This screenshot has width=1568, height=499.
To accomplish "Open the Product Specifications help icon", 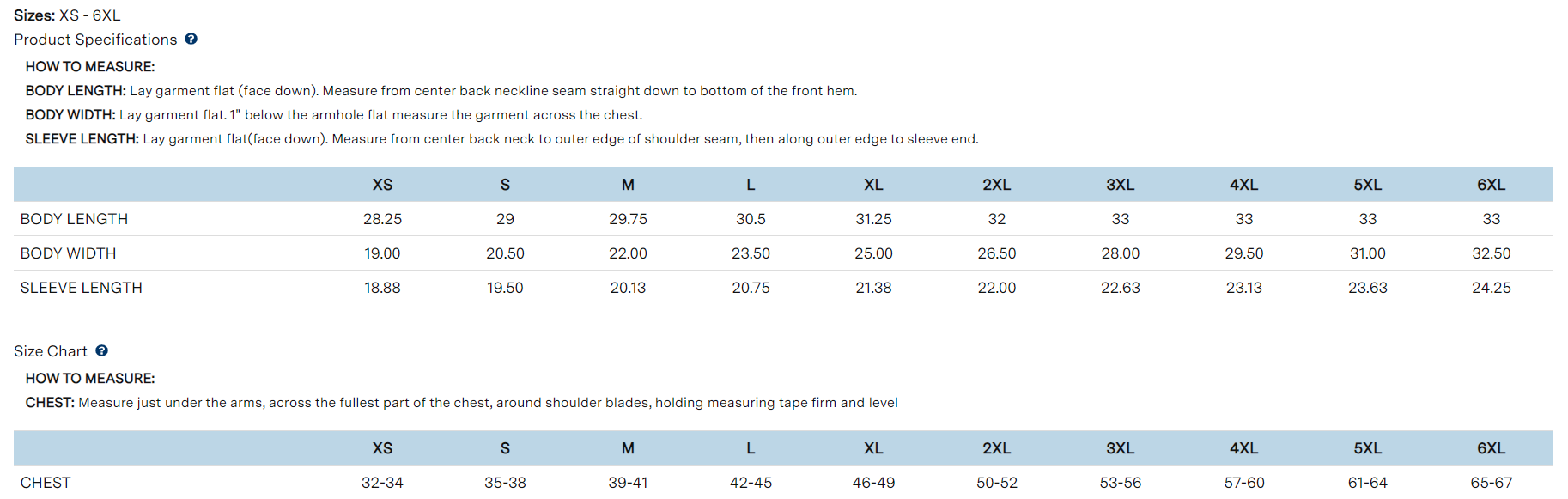I will point(191,39).
